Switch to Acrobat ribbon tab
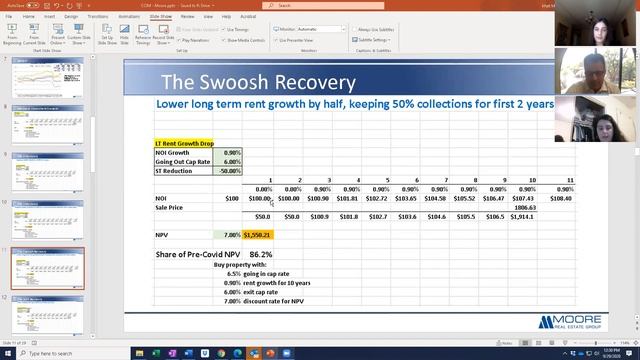 [248, 17]
